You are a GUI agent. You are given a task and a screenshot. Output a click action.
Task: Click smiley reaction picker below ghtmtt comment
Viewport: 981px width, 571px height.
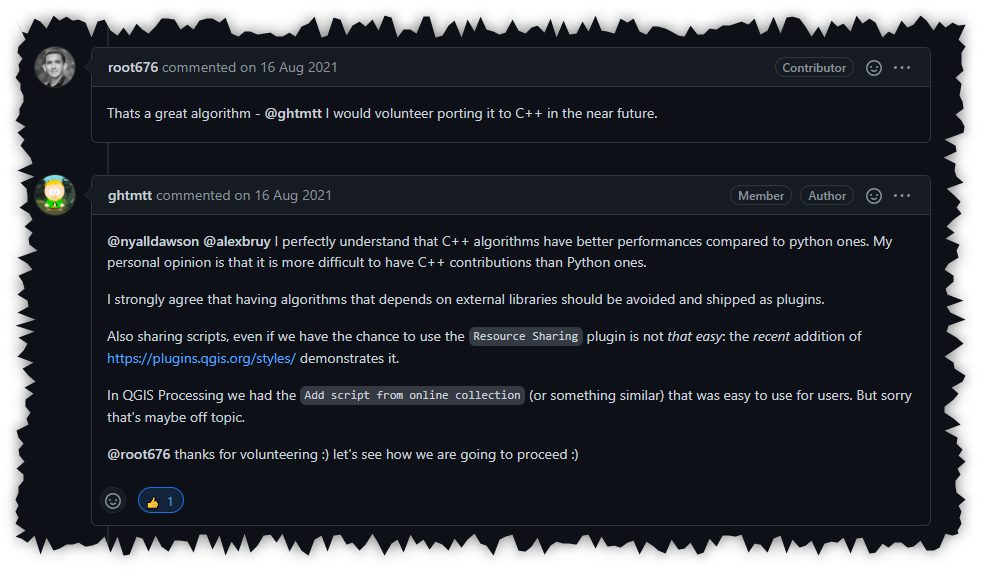[113, 501]
